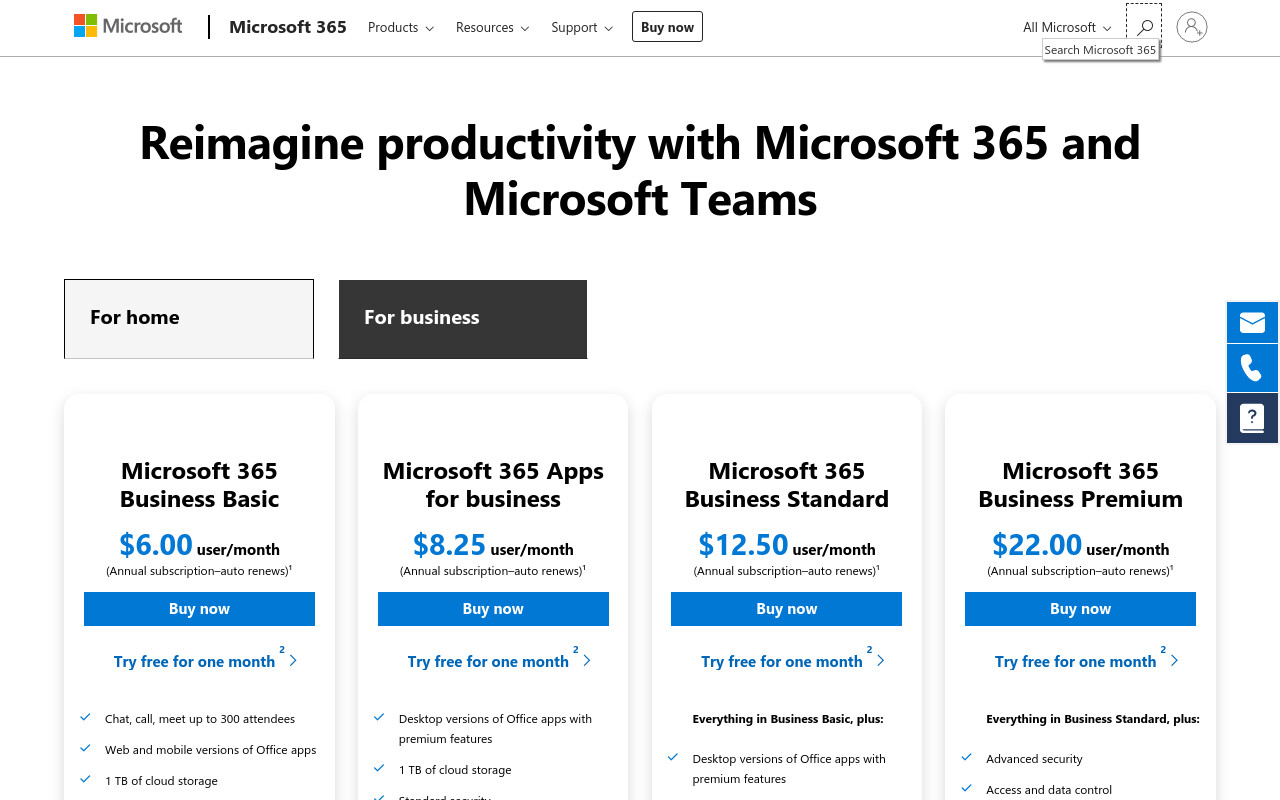
Task: Click 'Chat, call, meet up to 300 attendees'
Action: pyautogui.click(x=200, y=719)
